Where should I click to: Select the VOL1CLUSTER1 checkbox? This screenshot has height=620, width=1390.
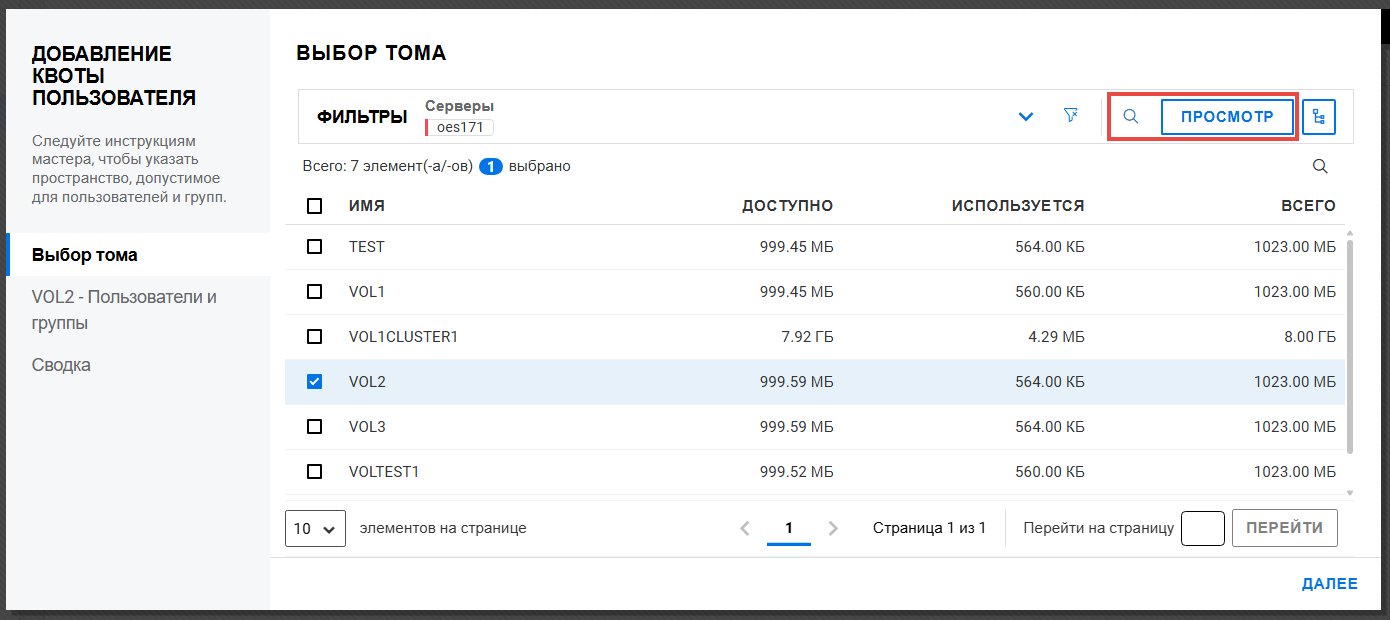315,337
